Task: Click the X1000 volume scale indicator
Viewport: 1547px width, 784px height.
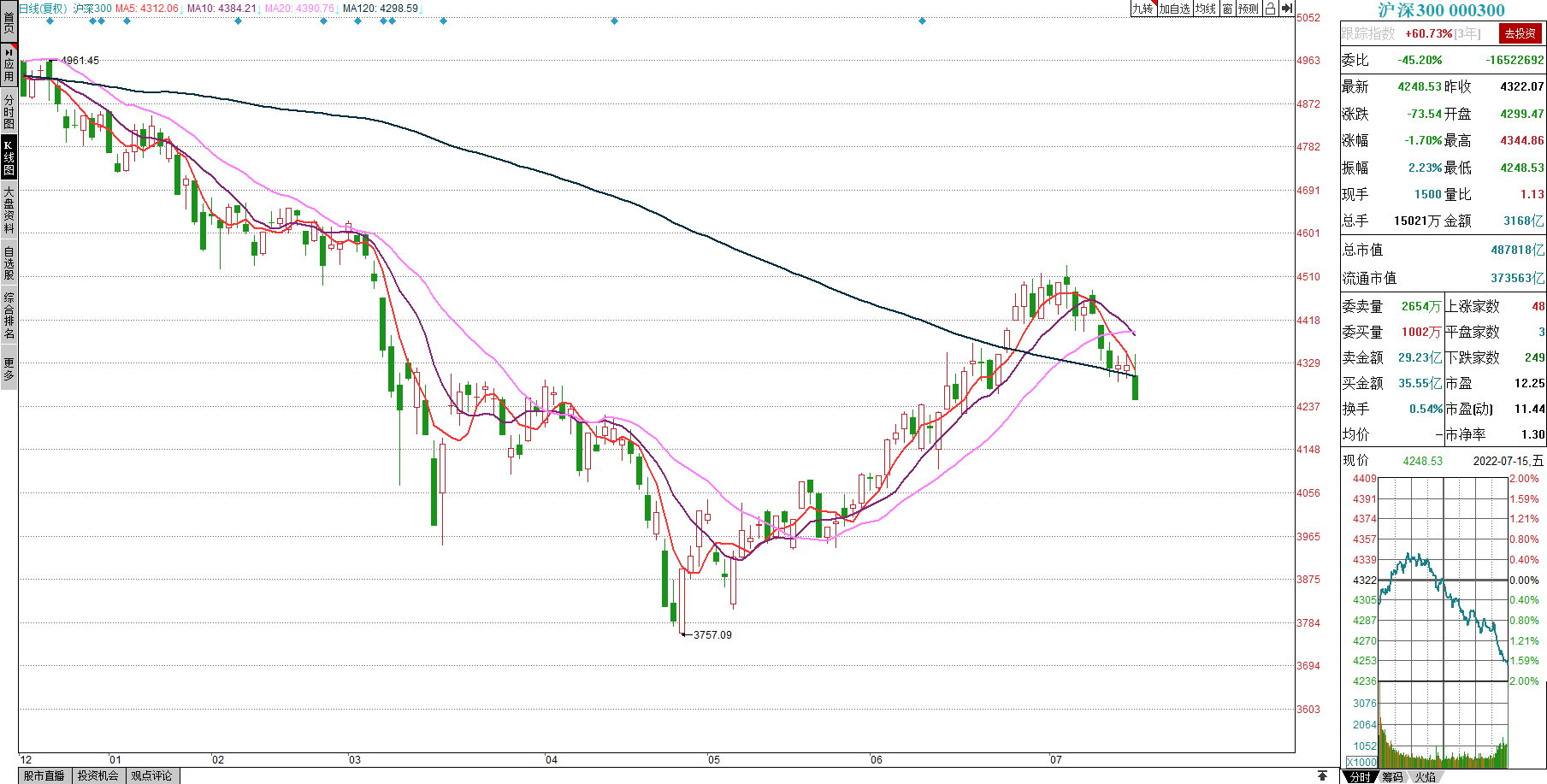Action: pyautogui.click(x=1361, y=762)
